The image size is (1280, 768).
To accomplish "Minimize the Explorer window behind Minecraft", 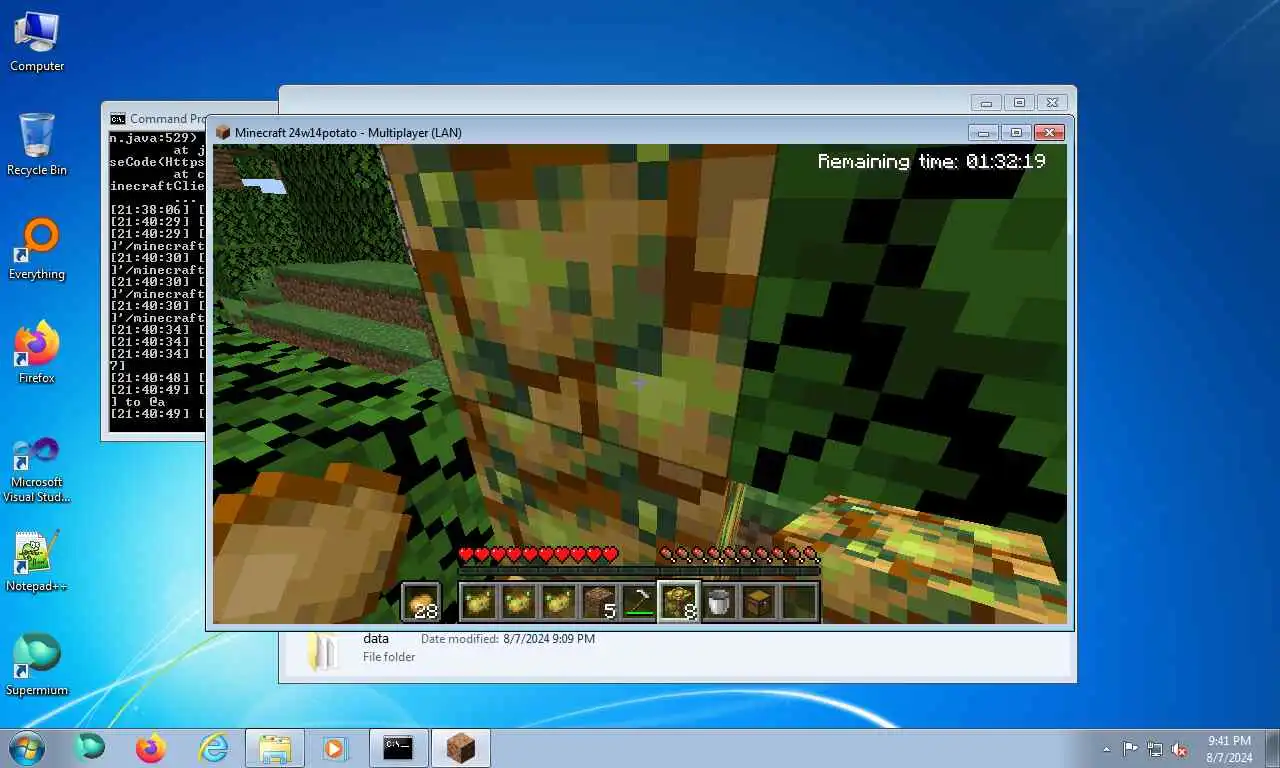I will pyautogui.click(x=986, y=102).
